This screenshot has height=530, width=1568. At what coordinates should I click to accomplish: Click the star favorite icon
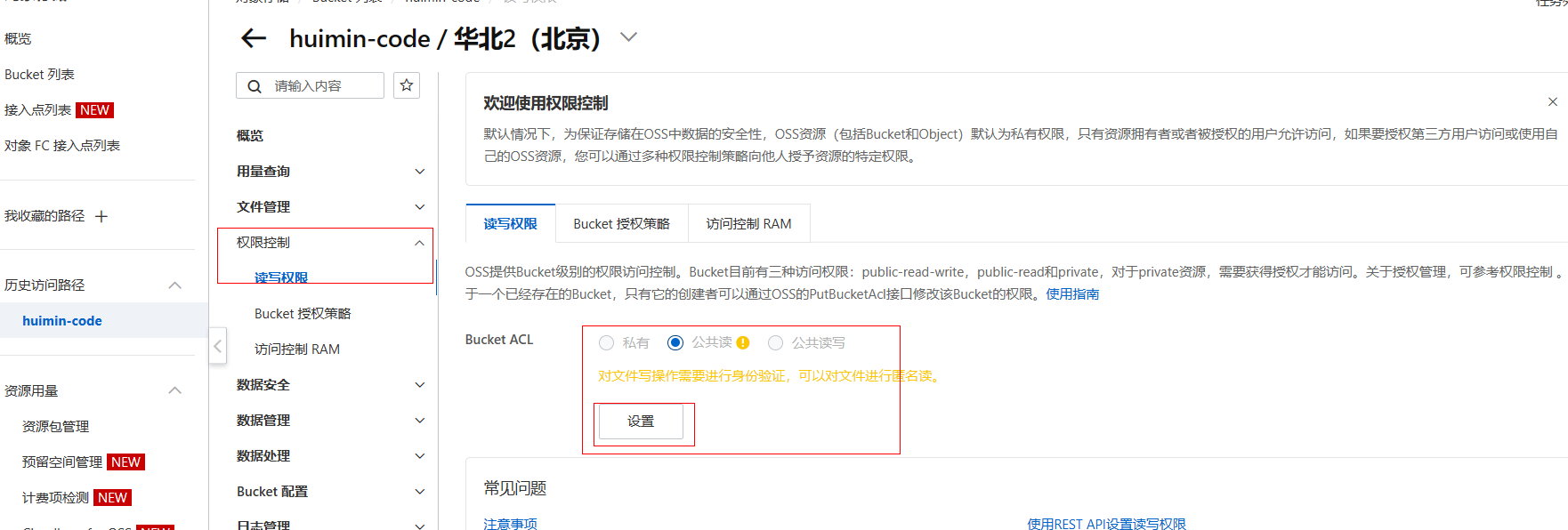(407, 85)
